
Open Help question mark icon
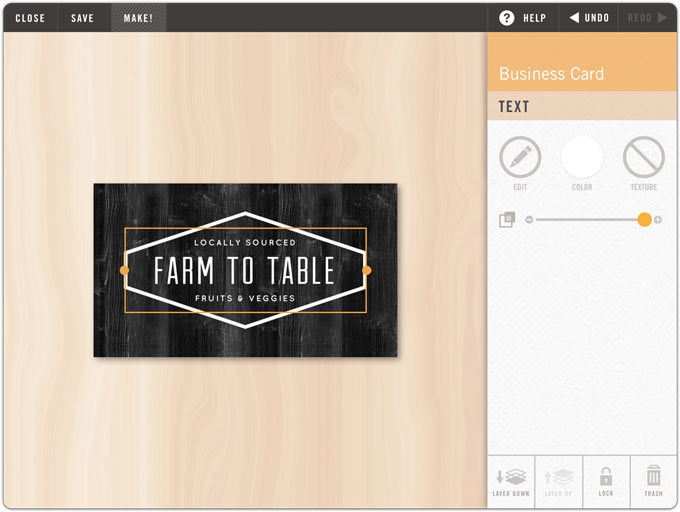[x=506, y=18]
